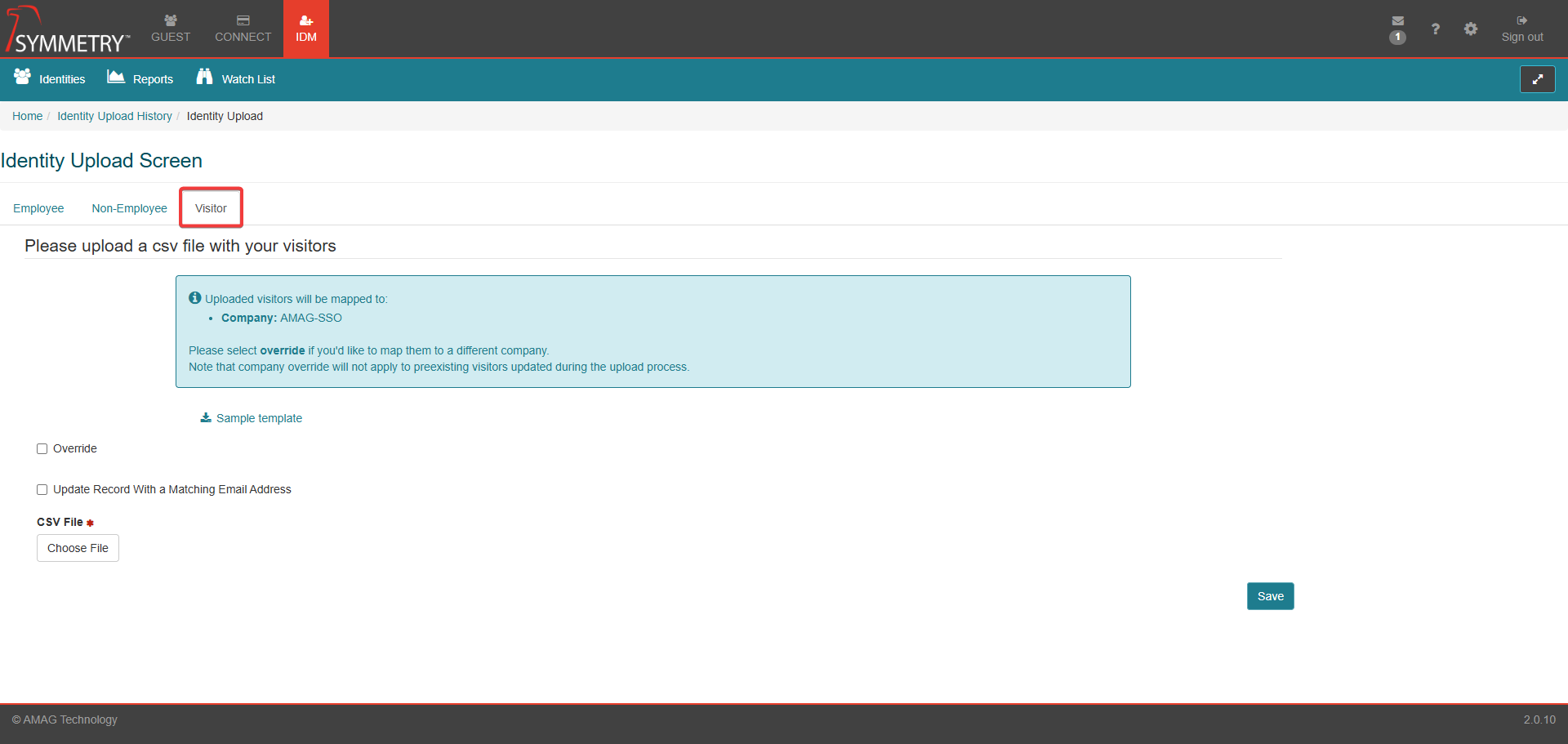Toggle fullscreen expand button

1537,79
